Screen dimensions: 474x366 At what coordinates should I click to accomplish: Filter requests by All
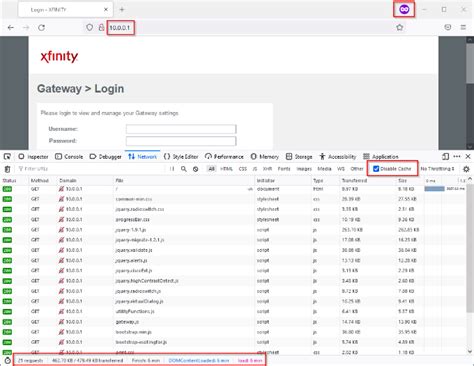coord(212,169)
